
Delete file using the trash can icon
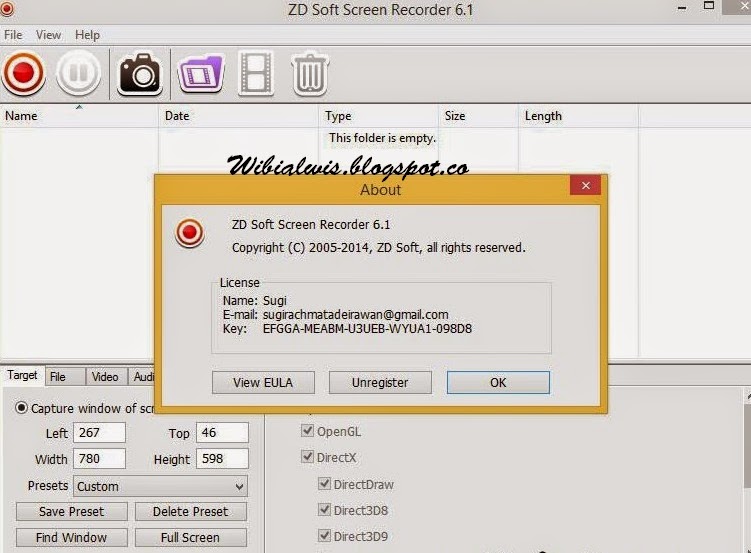[x=310, y=73]
